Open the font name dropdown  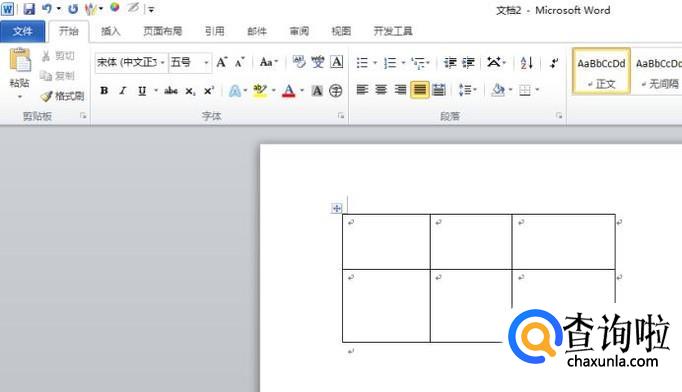coord(162,63)
